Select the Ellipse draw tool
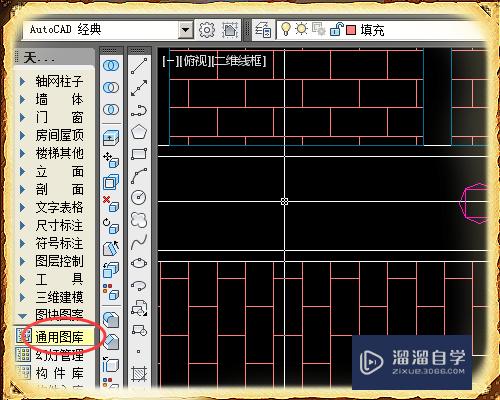This screenshot has width=500, height=400. tap(139, 264)
